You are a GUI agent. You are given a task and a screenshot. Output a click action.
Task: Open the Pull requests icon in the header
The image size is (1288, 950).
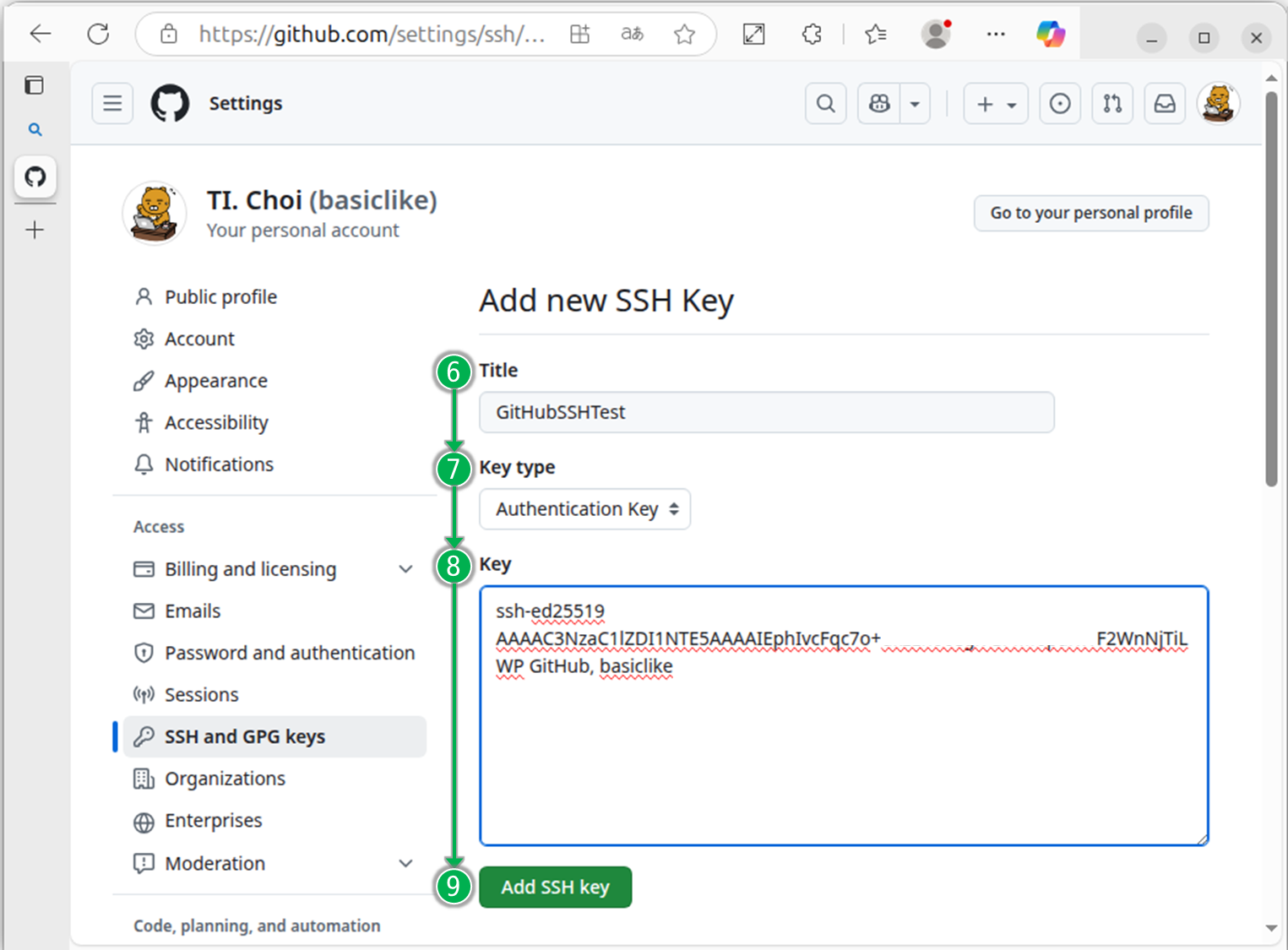pos(1112,103)
